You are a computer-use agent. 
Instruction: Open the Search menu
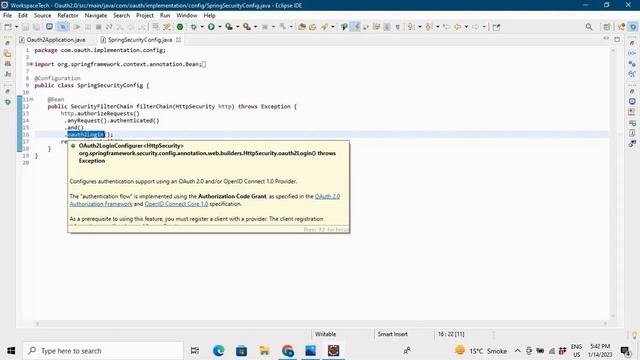click(121, 16)
